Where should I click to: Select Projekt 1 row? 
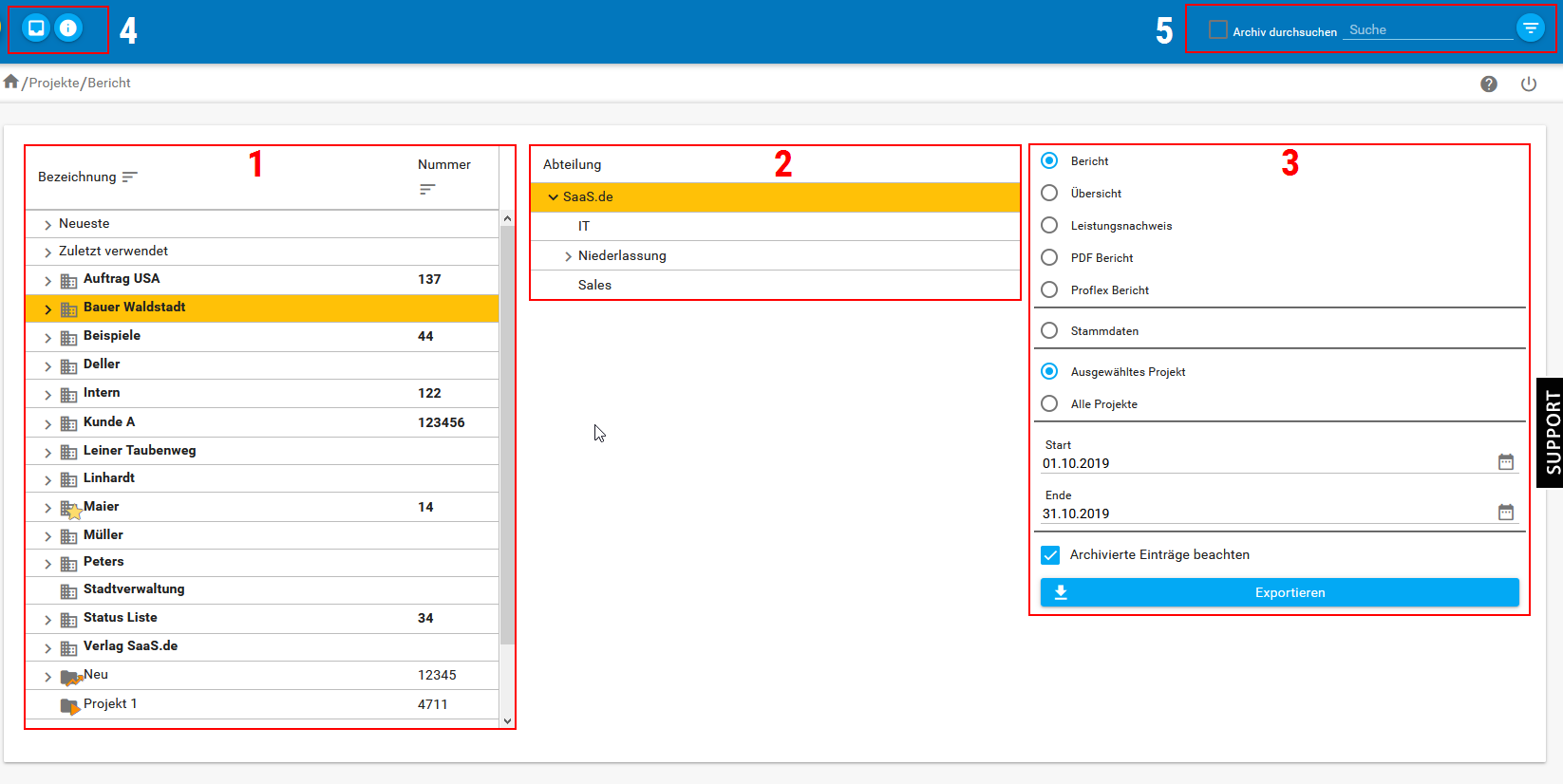tap(262, 703)
